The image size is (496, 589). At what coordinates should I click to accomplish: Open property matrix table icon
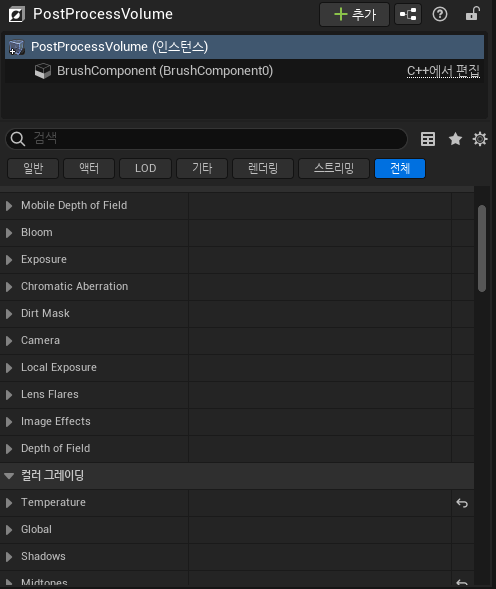(428, 139)
